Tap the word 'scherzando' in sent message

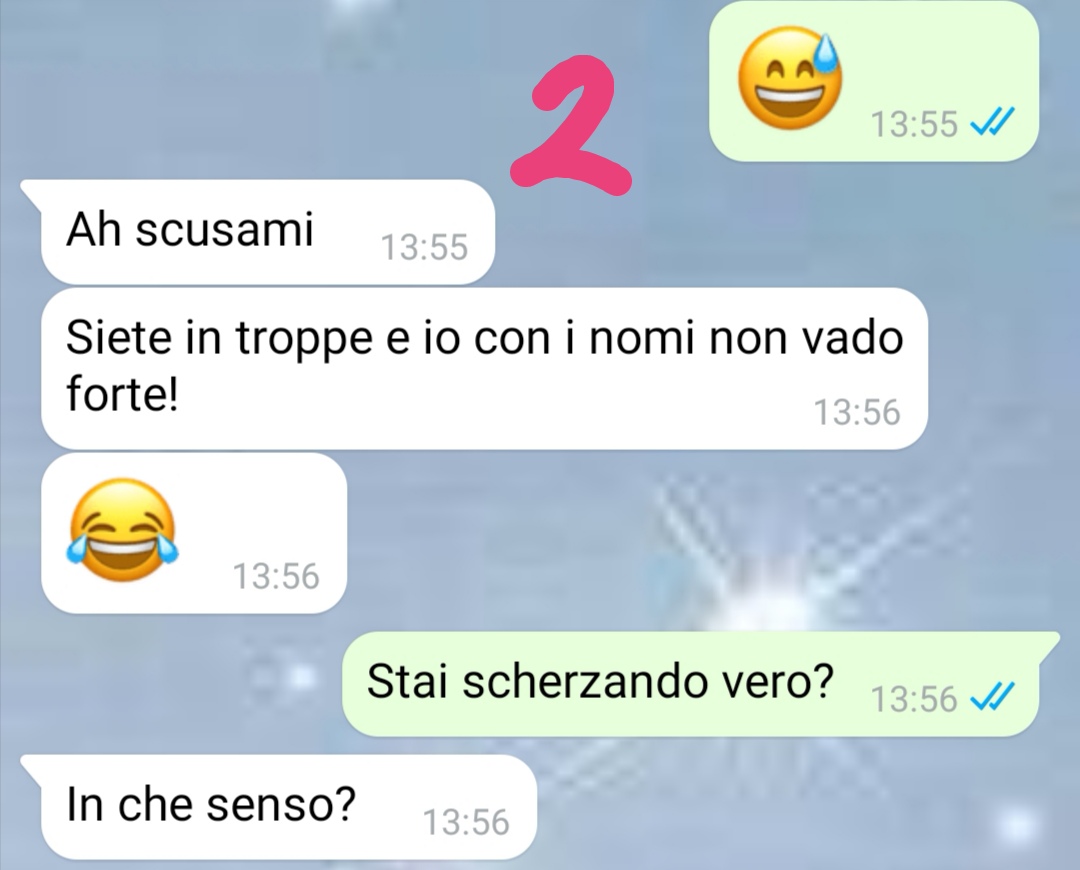click(x=584, y=683)
